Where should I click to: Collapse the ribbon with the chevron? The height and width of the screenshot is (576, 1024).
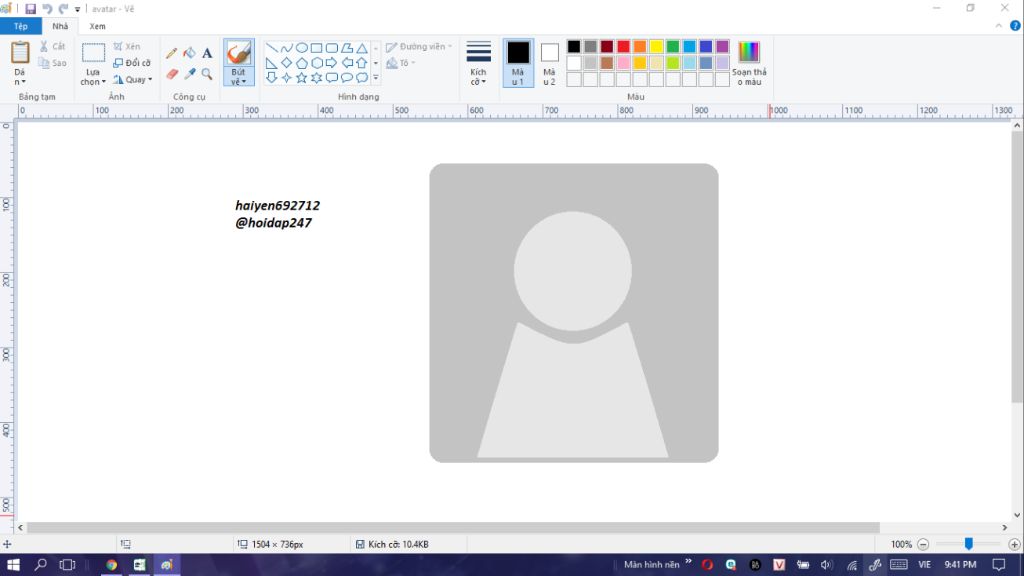pyautogui.click(x=999, y=26)
